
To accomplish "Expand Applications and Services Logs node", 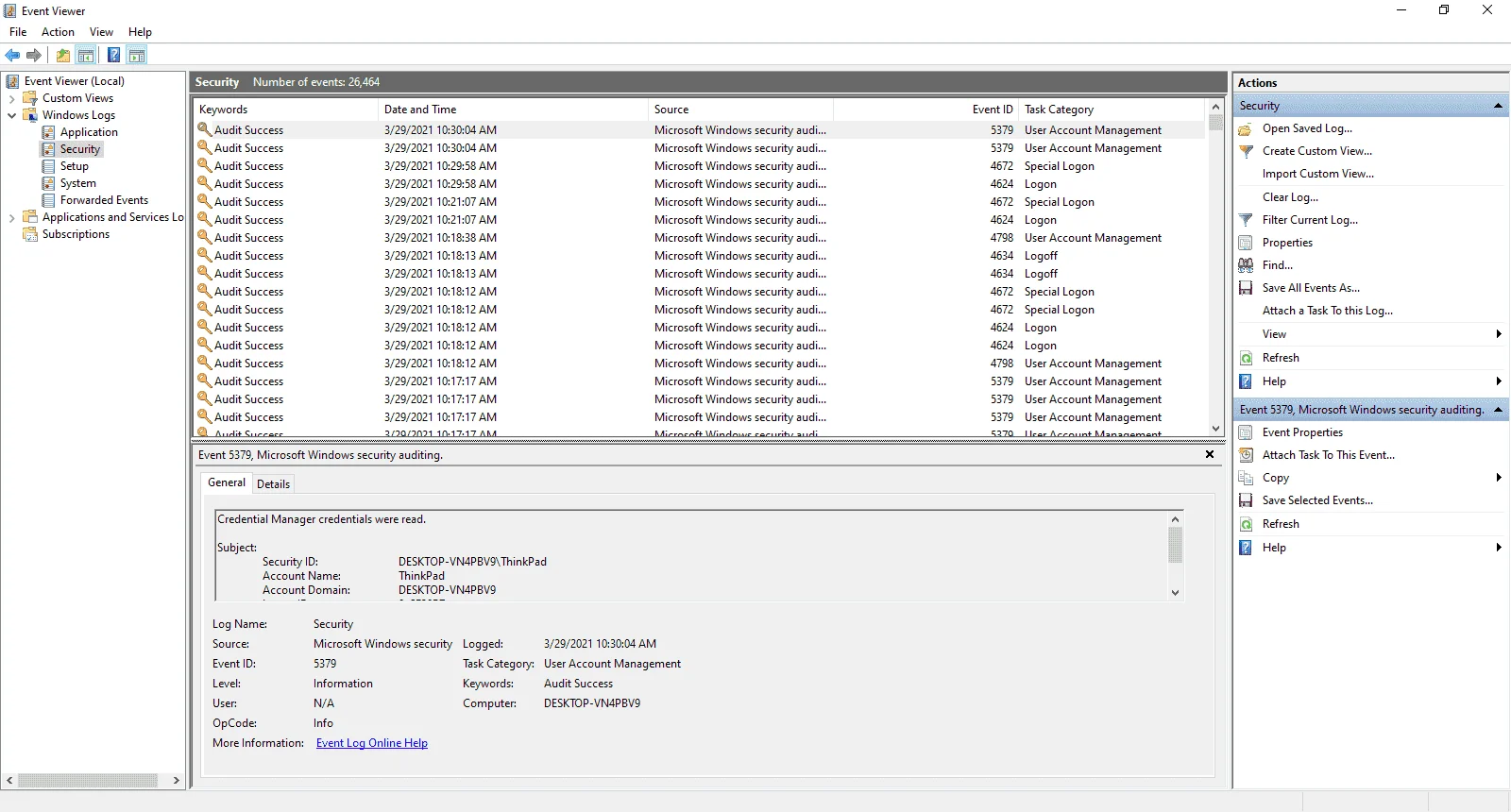I will (x=11, y=217).
